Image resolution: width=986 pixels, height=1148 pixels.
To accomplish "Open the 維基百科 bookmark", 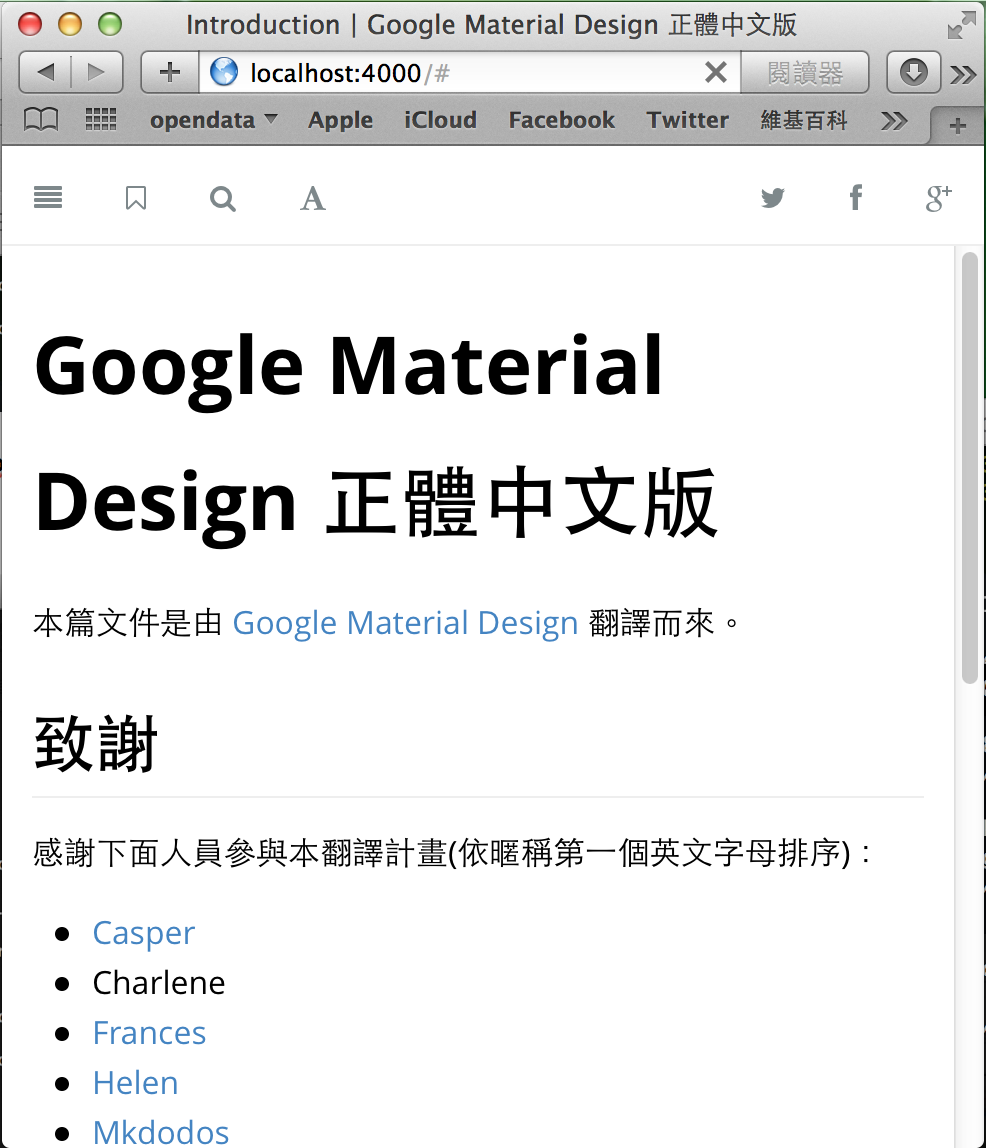I will tap(804, 119).
